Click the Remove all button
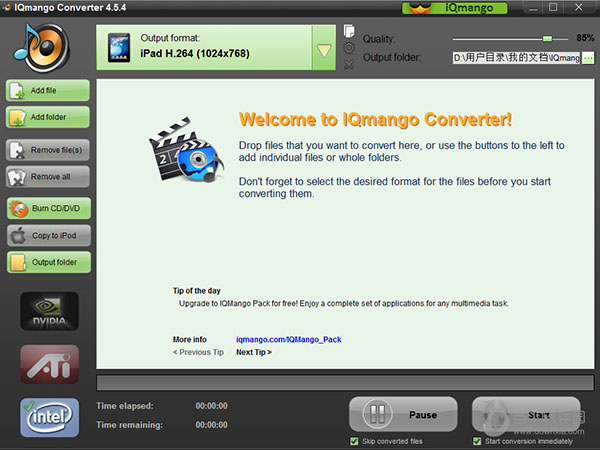This screenshot has height=450, width=600. 48,176
